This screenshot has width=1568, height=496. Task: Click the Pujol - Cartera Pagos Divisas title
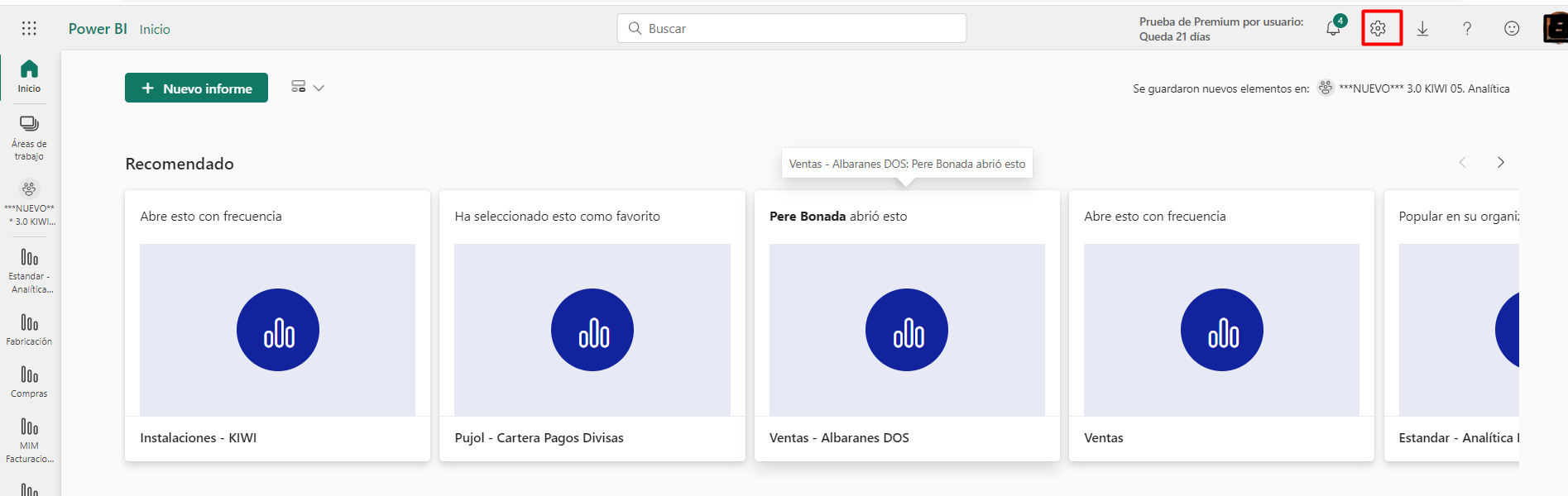click(x=539, y=438)
